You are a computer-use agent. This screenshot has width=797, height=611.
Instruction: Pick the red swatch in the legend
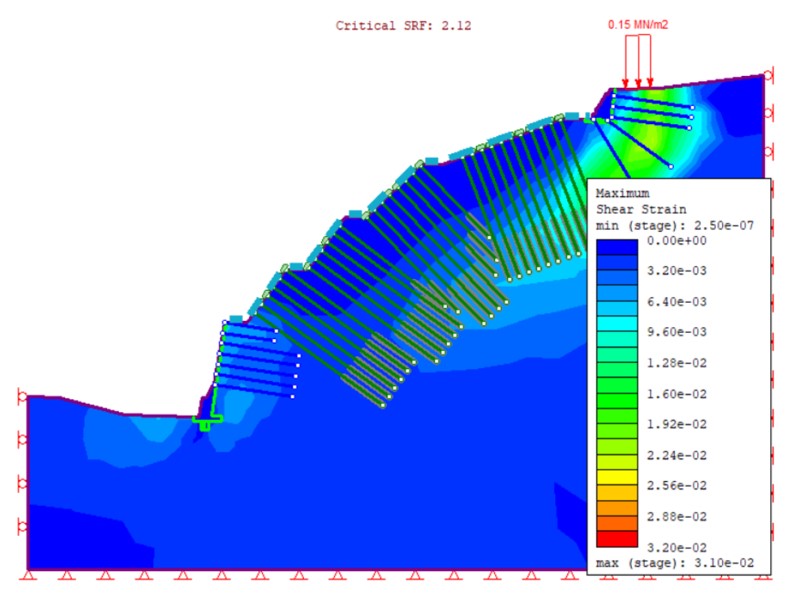pos(614,539)
